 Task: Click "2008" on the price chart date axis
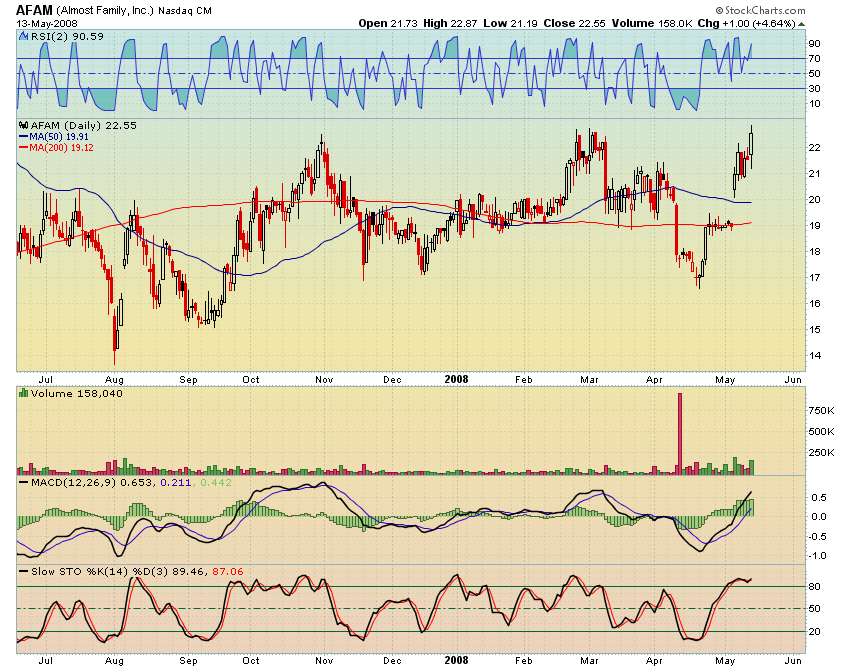pos(456,380)
